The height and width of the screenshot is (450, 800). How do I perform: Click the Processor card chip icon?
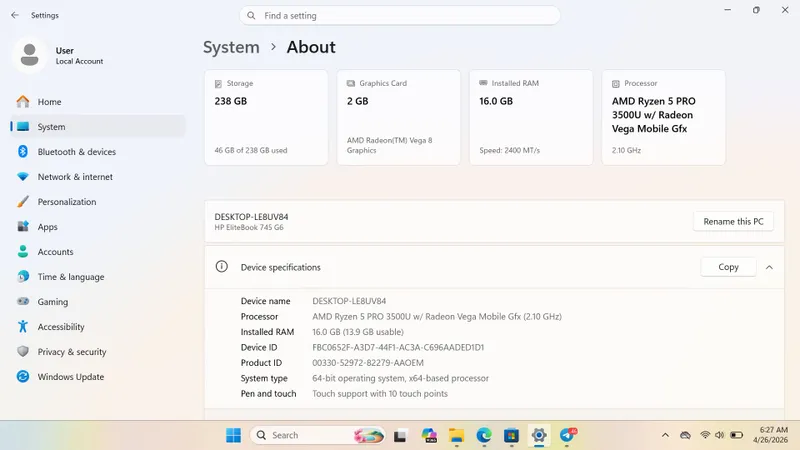[x=616, y=84]
